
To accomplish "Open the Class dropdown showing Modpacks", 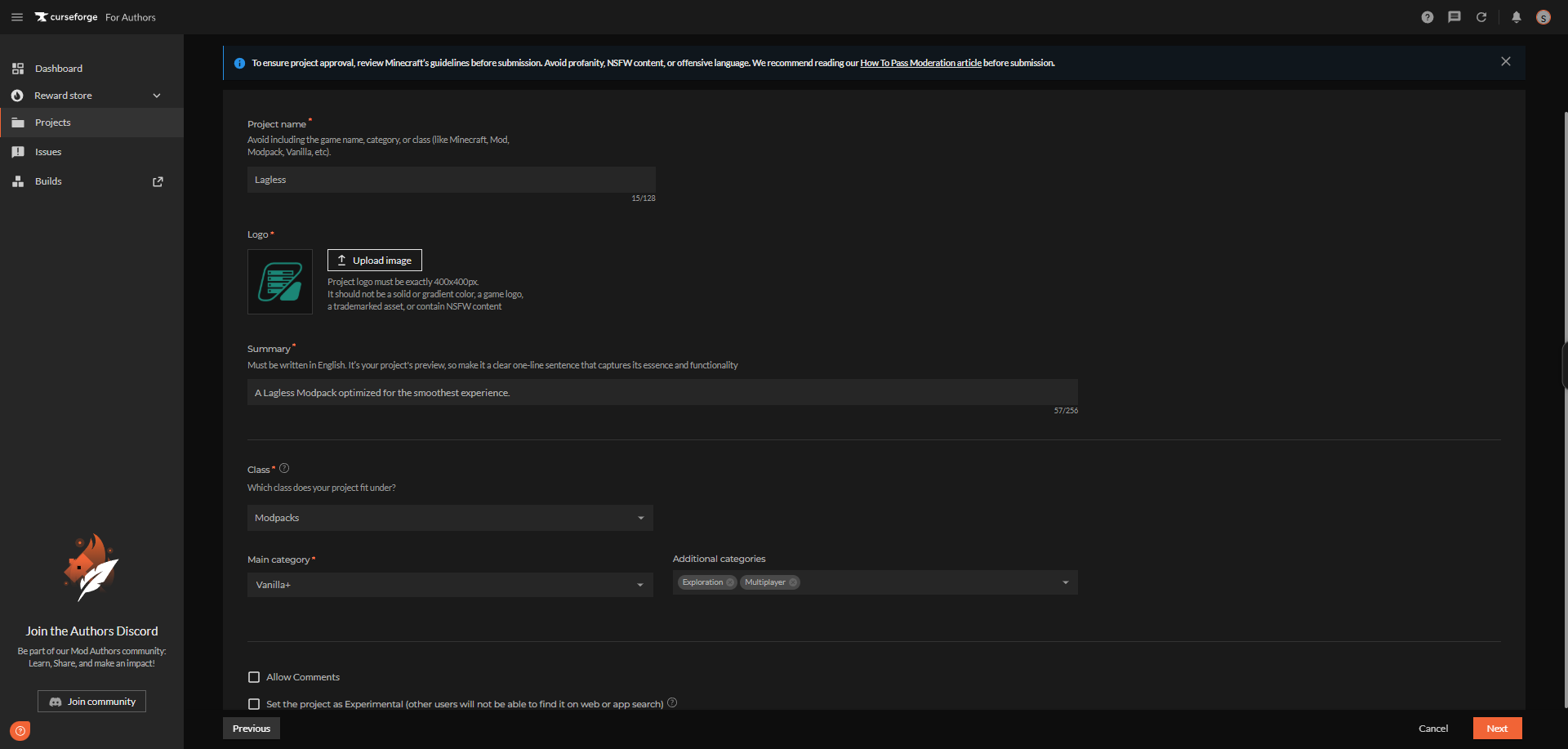I will pos(450,518).
